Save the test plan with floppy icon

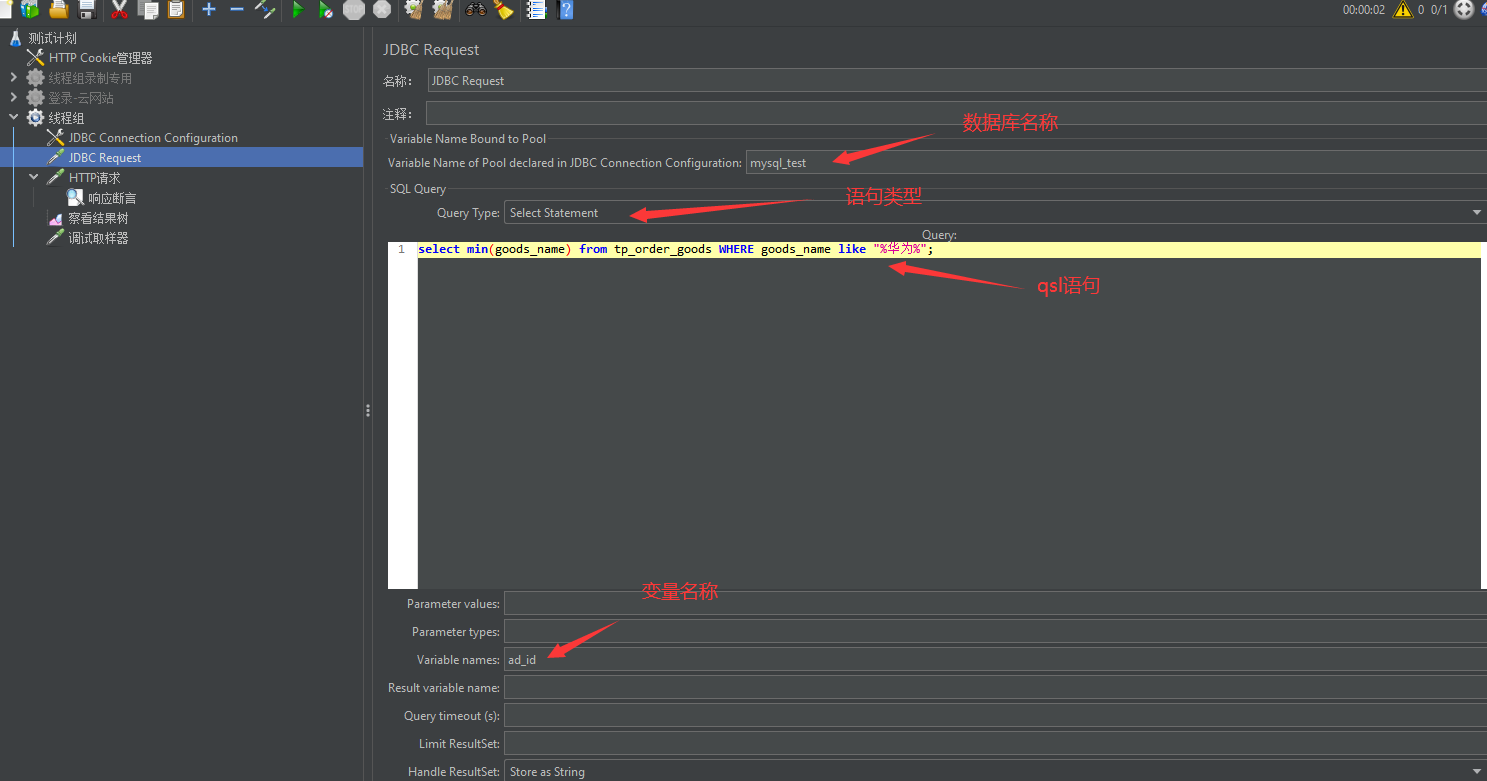(87, 9)
